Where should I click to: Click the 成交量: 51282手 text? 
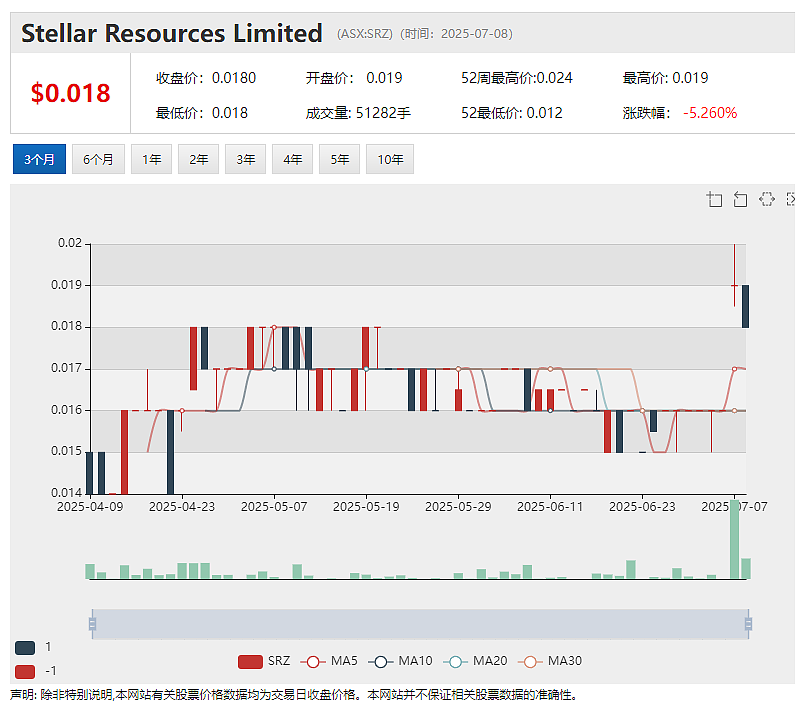358,113
